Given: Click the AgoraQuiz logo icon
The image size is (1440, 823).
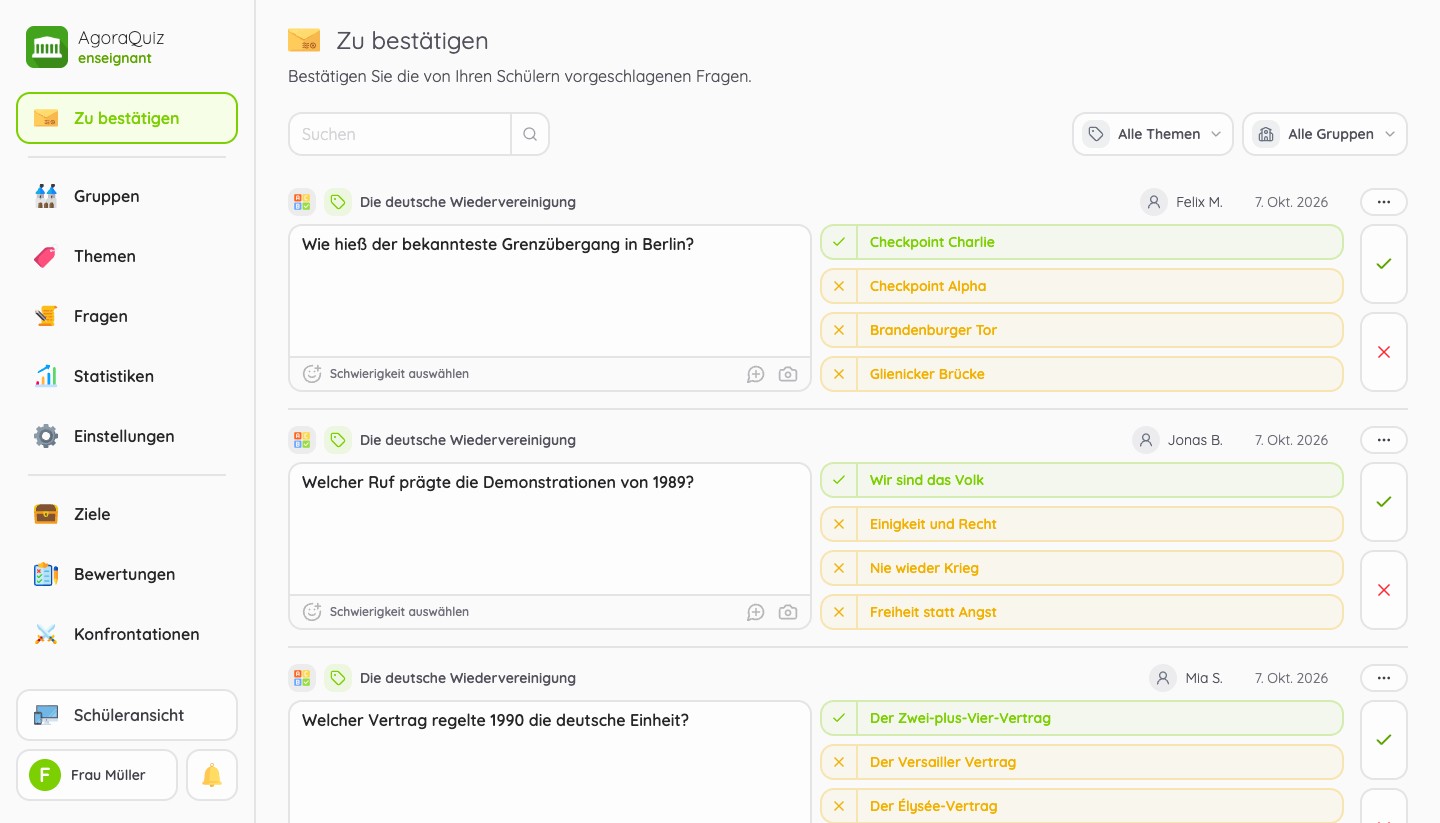Looking at the screenshot, I should click(x=47, y=47).
